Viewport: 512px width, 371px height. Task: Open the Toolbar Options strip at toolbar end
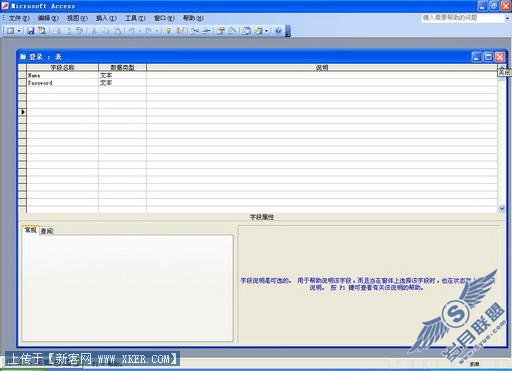click(x=288, y=31)
